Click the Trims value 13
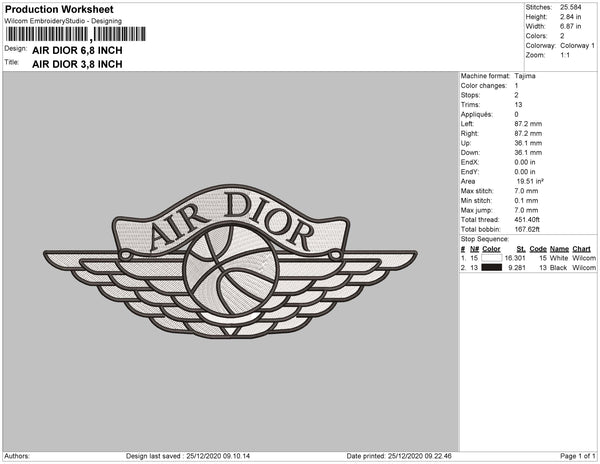Screen dimensions: 600x464 coord(518,105)
